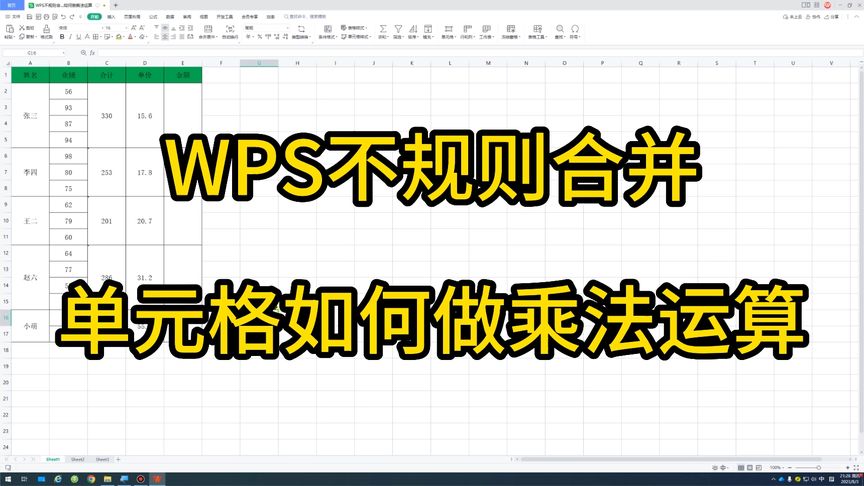The height and width of the screenshot is (486, 864).
Task: Click the fx insert function icon
Action: coord(94,52)
